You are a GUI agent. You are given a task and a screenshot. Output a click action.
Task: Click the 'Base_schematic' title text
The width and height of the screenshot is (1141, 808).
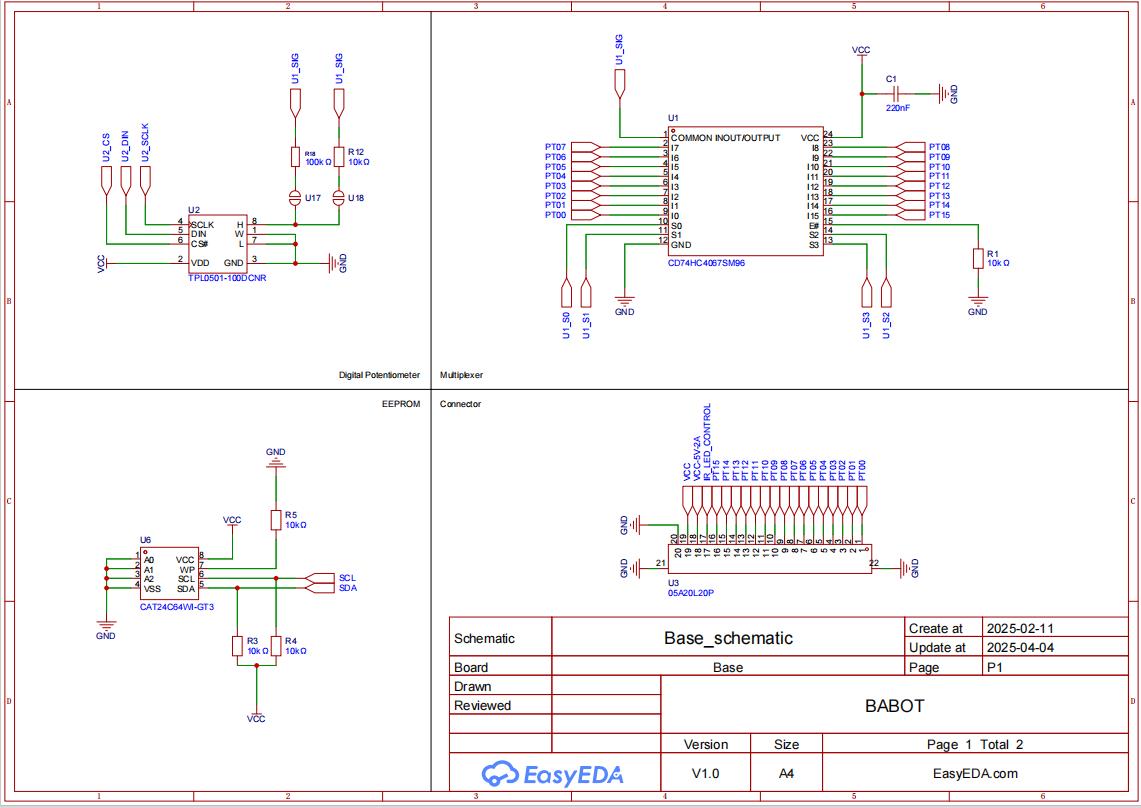[x=728, y=638]
